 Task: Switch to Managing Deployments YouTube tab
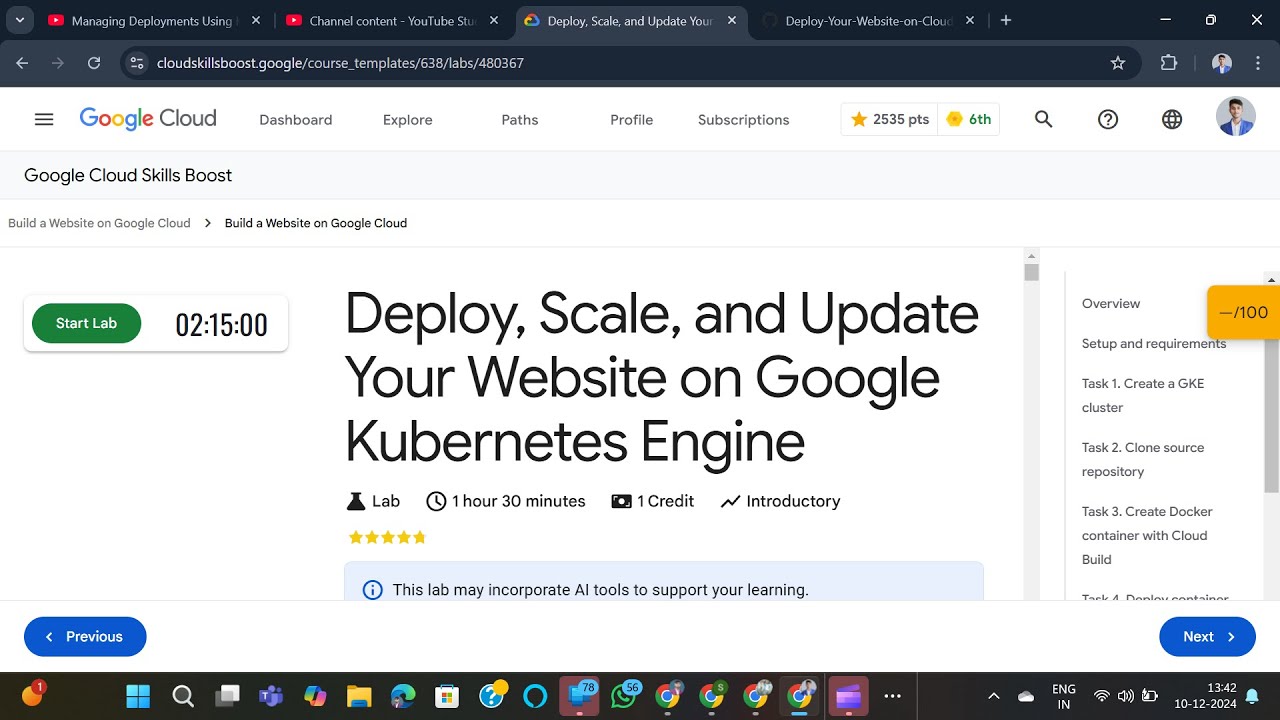pyautogui.click(x=153, y=20)
